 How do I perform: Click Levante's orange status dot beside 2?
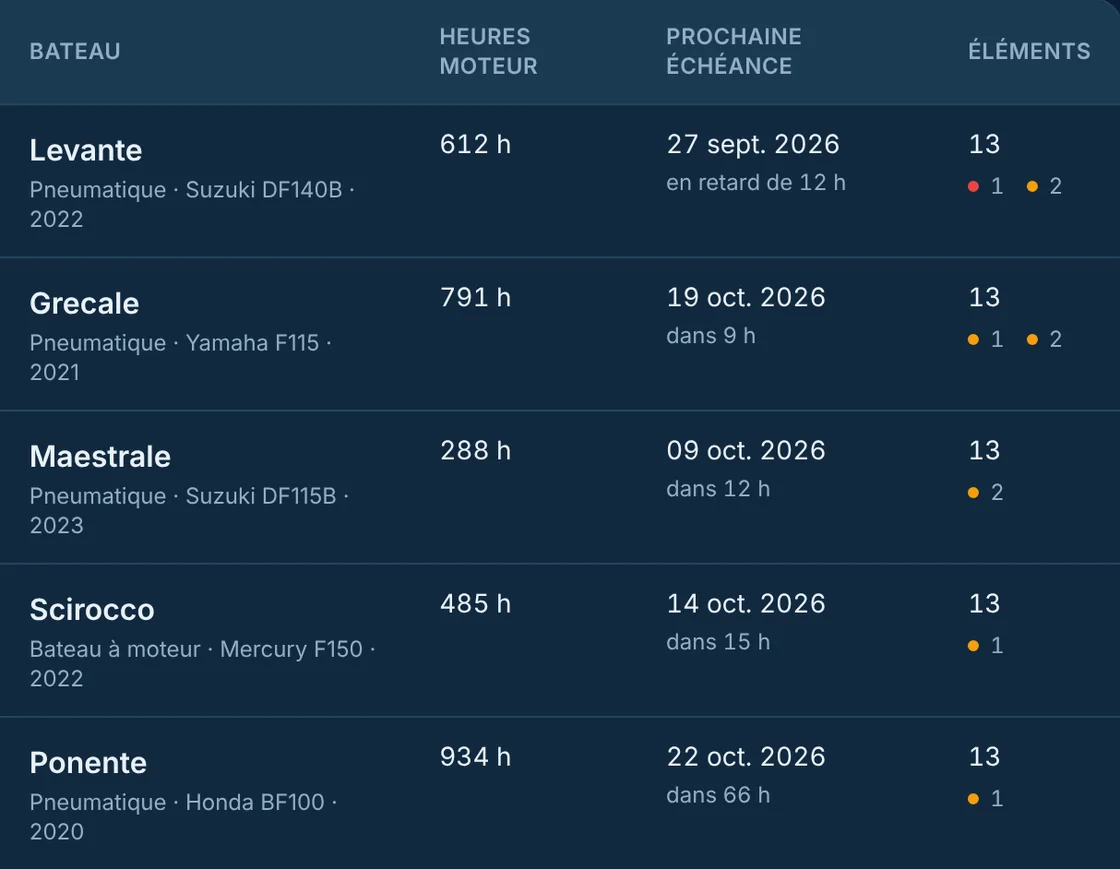1032,186
